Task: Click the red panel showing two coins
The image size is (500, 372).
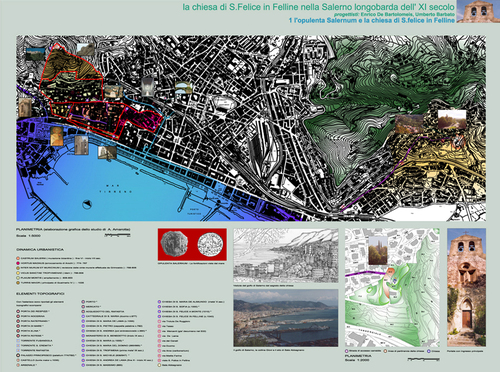Action: (192, 244)
